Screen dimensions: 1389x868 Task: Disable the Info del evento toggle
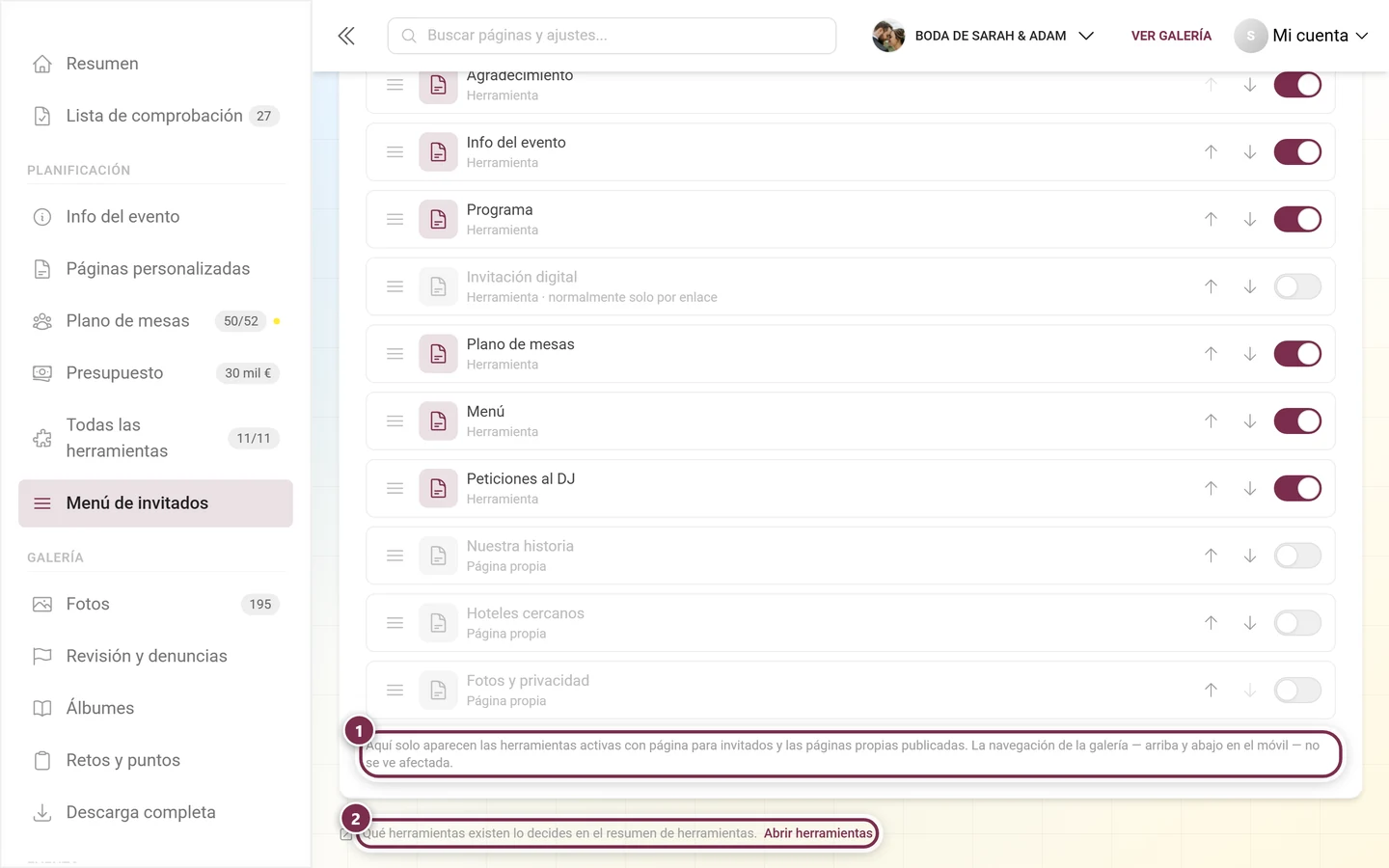[x=1297, y=152]
